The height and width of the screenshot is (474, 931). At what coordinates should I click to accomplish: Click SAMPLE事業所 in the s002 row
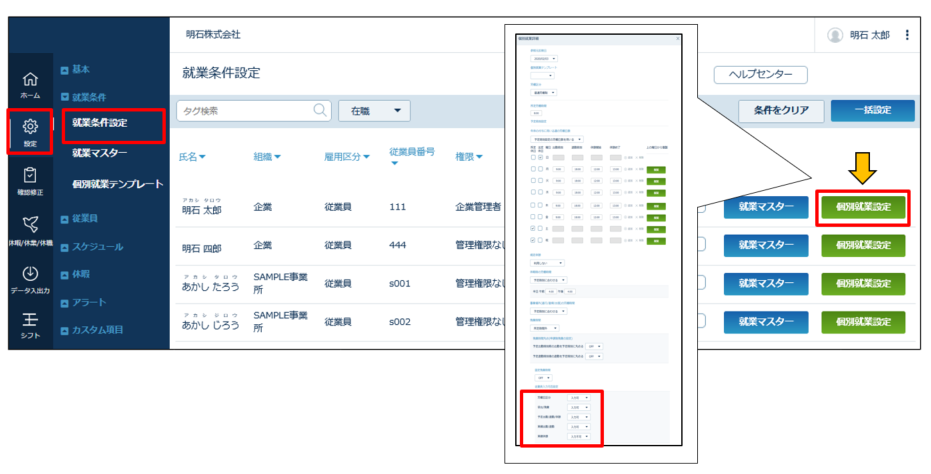[280, 321]
